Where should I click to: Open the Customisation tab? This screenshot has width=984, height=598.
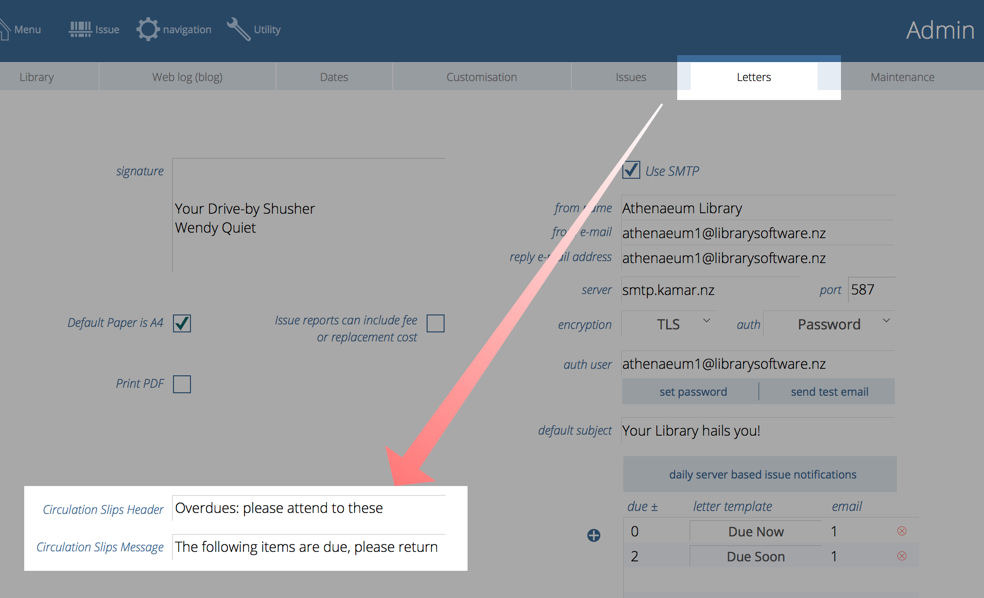tap(481, 77)
